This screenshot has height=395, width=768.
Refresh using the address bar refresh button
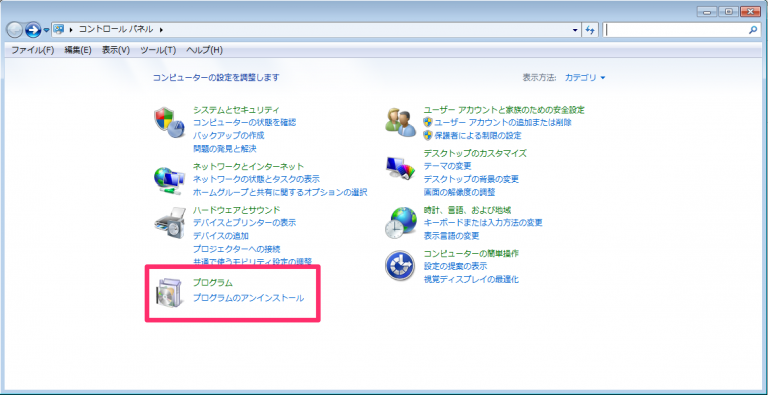click(590, 30)
